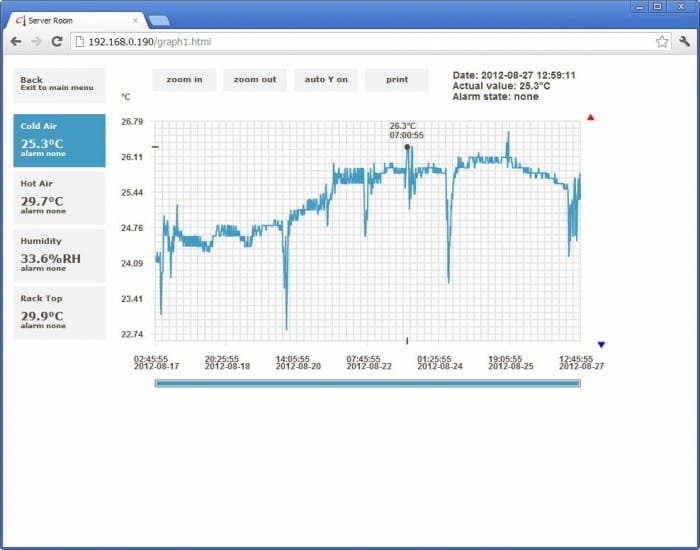The image size is (700, 550).
Task: Click the browser forward arrow
Action: coord(36,42)
